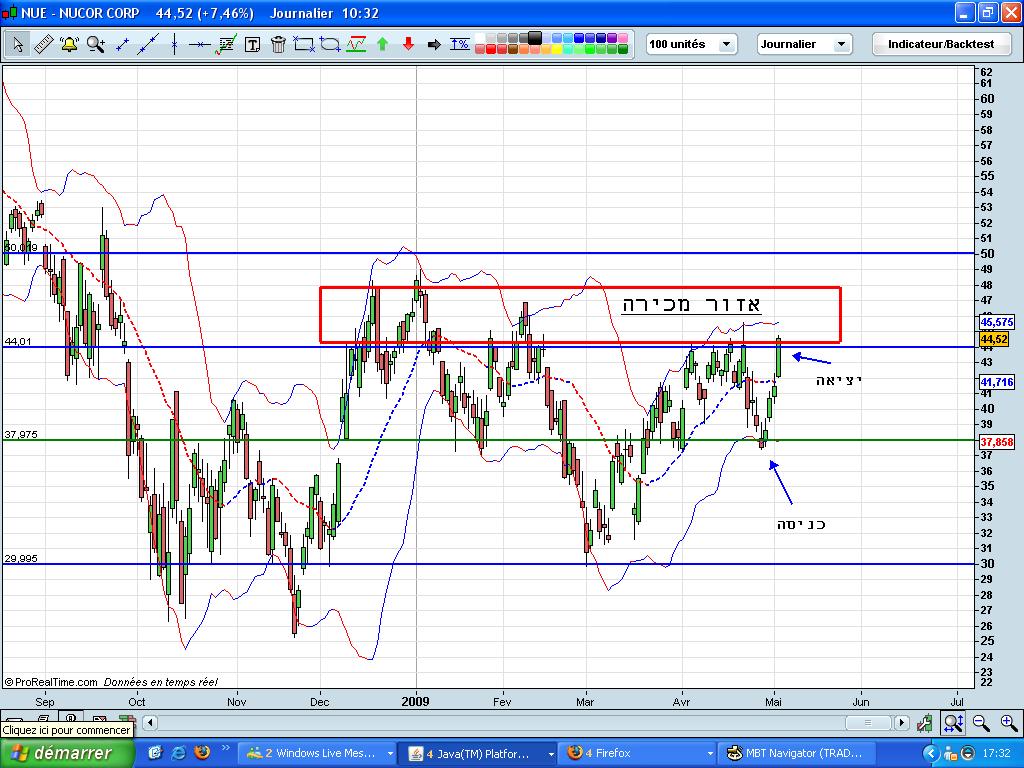Image resolution: width=1024 pixels, height=768 pixels.
Task: Launch Firefox from the quick launch bar
Action: 202,752
